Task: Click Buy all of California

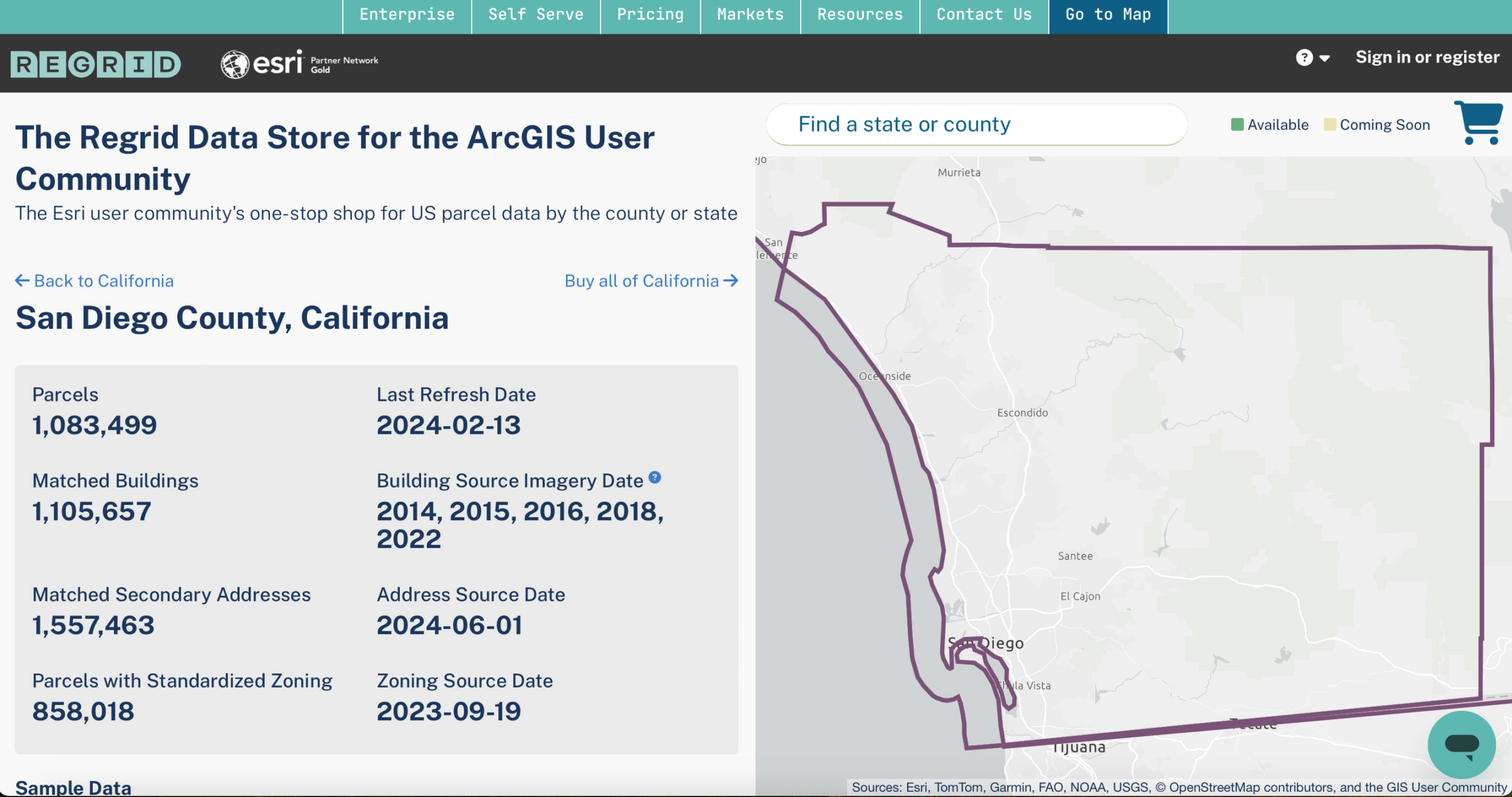Action: 640,280
